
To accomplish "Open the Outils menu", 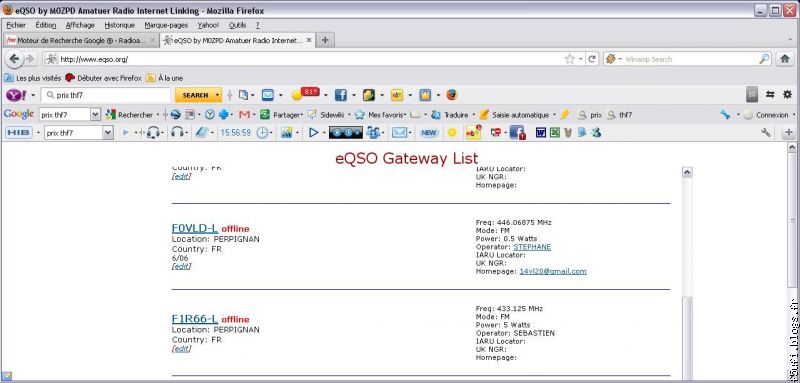I will (237, 25).
